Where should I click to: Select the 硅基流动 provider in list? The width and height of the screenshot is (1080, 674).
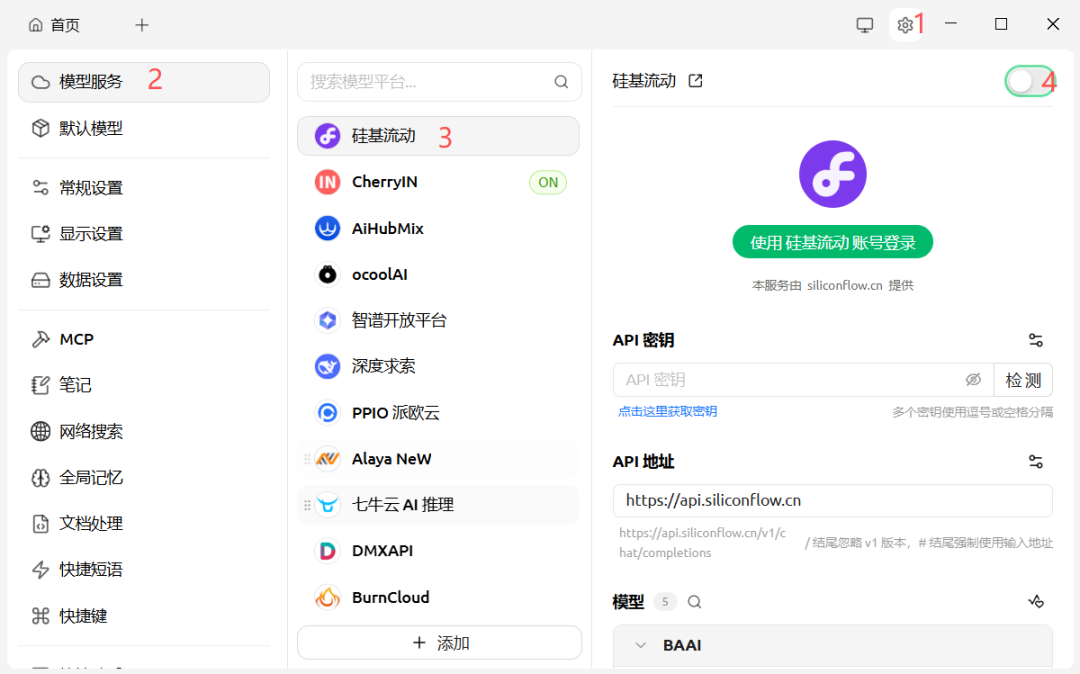coord(438,136)
